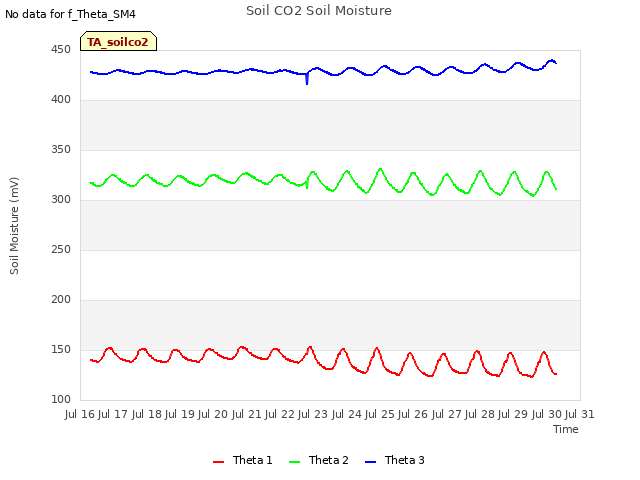Toggle Theta 3 series in legend
The image size is (640, 480).
click(395, 460)
